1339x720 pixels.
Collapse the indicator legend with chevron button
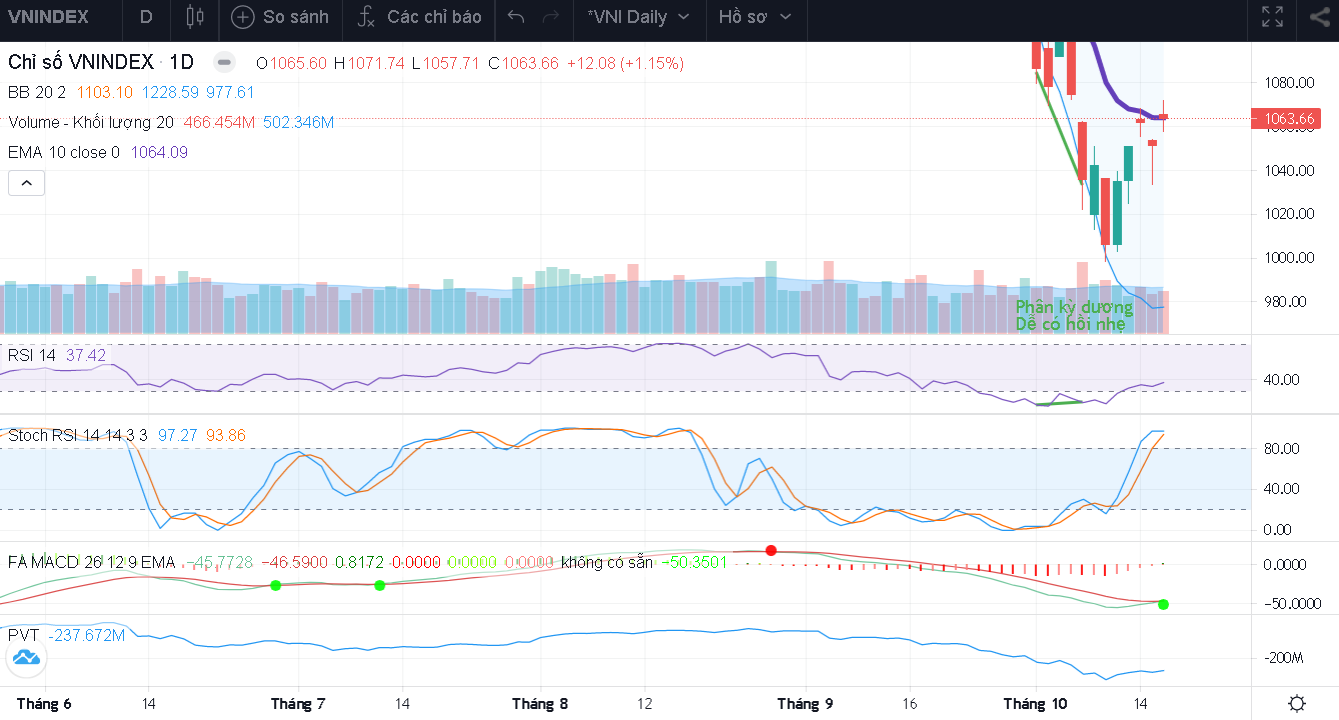coord(27,183)
